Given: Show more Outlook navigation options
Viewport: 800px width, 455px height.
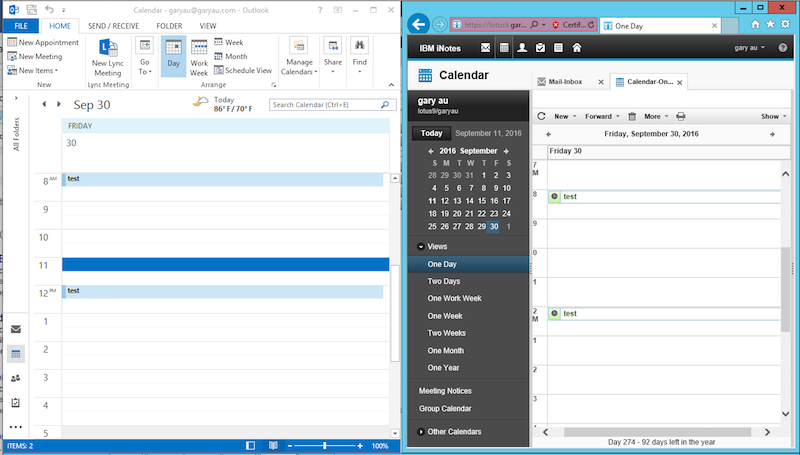Looking at the screenshot, I should (x=16, y=427).
